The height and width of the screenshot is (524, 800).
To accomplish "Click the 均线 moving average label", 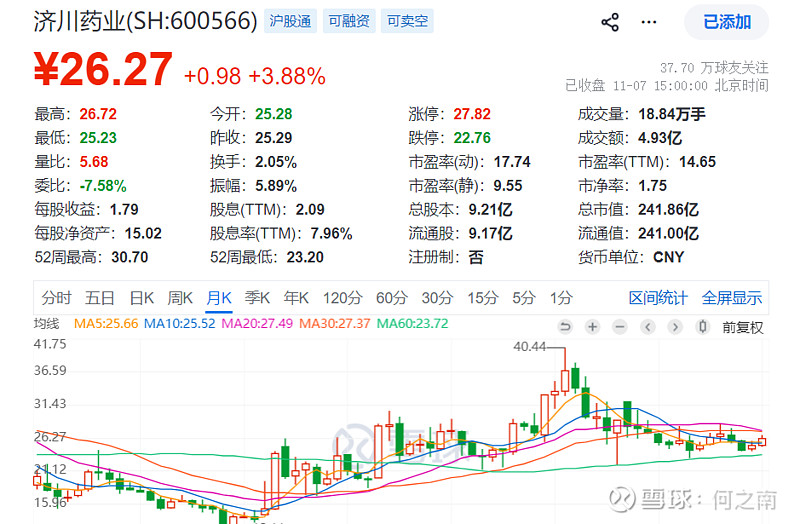I will [x=46, y=323].
